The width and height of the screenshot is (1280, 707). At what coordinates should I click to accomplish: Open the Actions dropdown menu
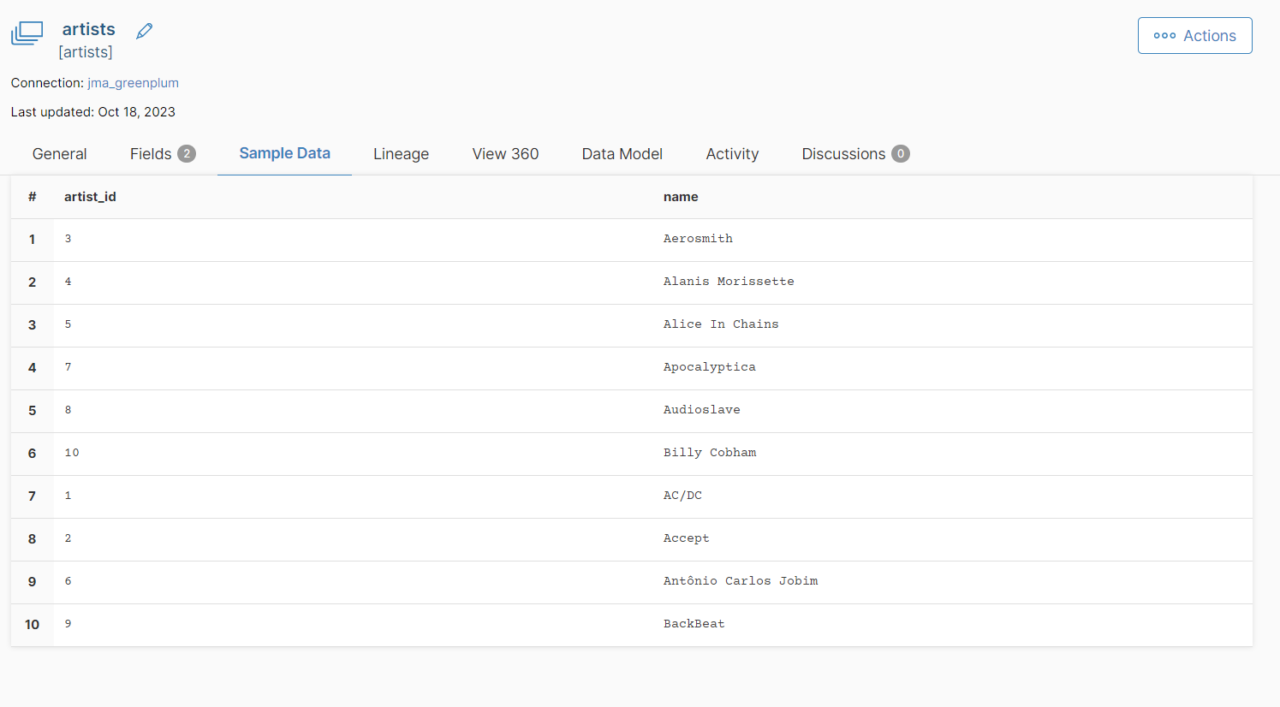coord(1194,35)
